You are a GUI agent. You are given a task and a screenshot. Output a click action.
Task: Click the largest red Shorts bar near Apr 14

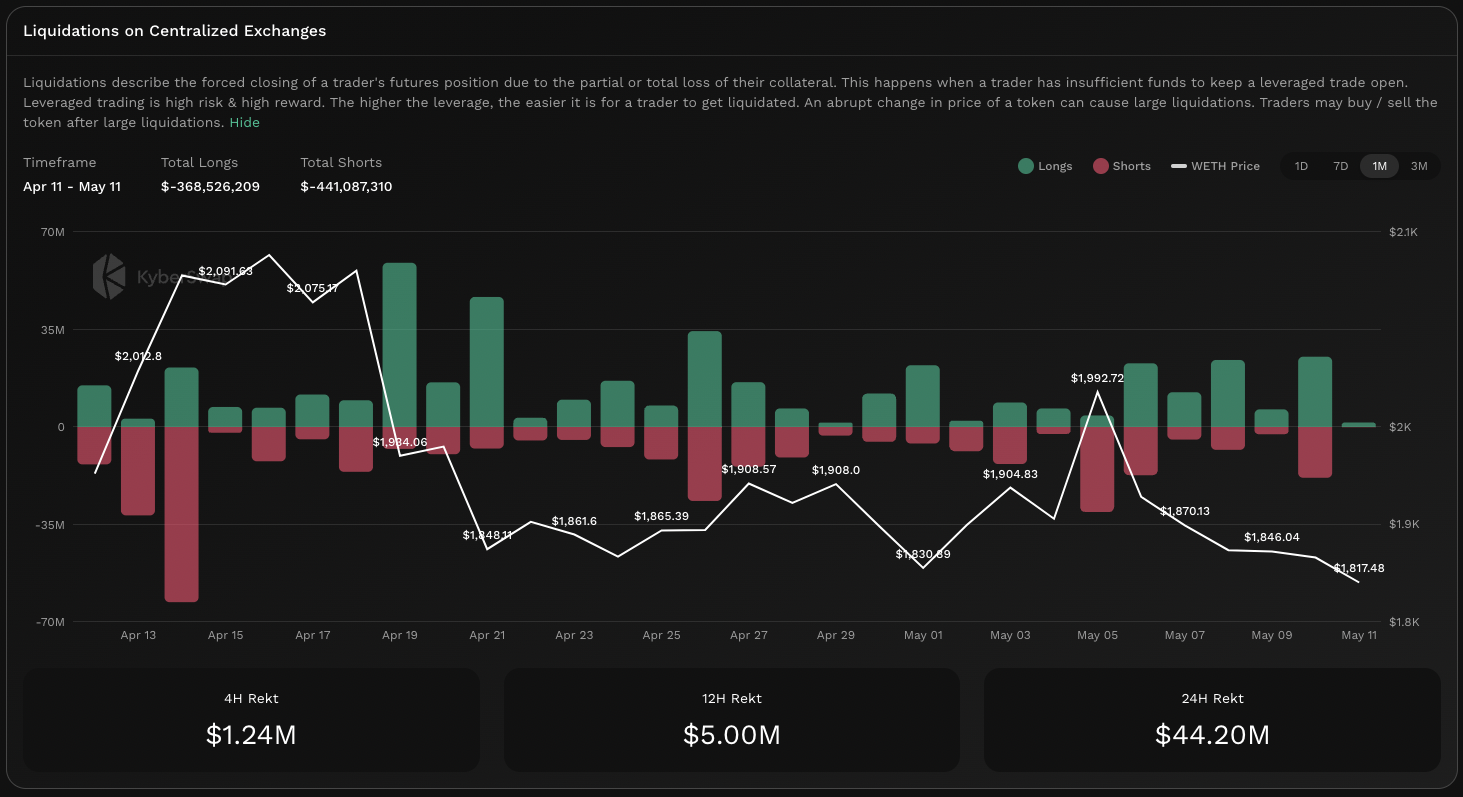coord(181,514)
